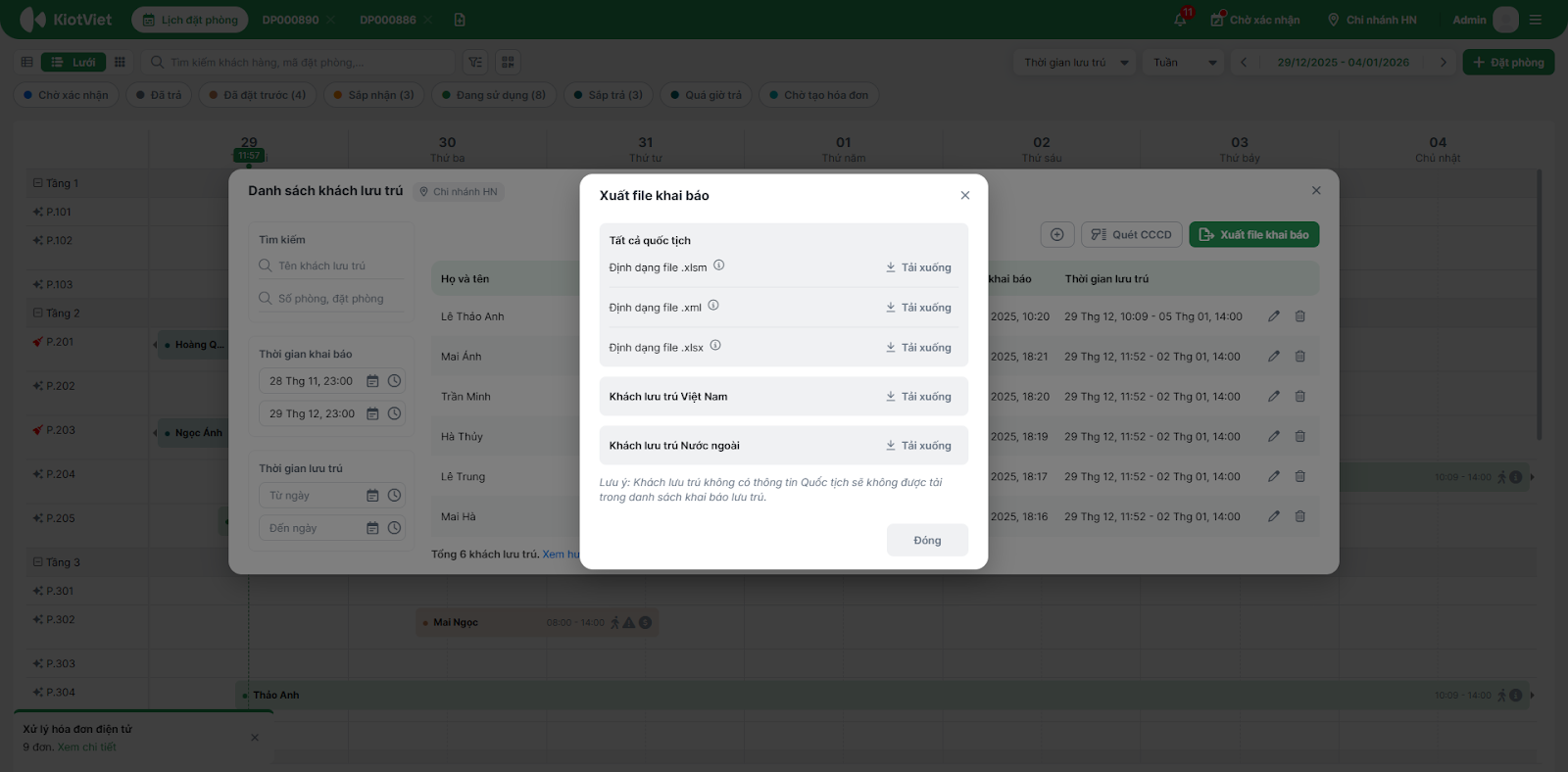
Task: Dismiss the Xử lý hóa đơn điện tử notice
Action: click(x=255, y=738)
